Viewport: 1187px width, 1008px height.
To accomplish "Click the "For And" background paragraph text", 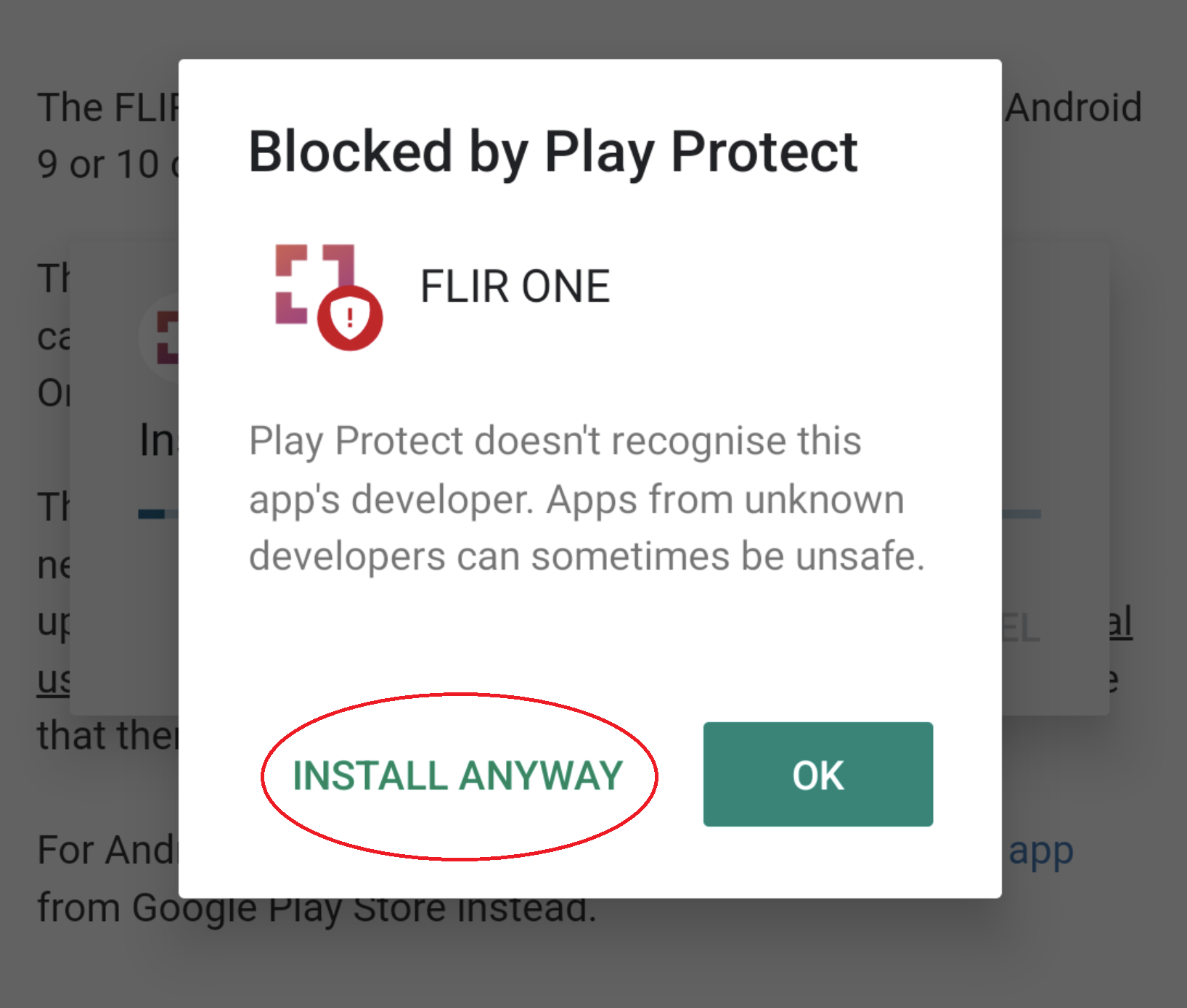I will (x=107, y=850).
